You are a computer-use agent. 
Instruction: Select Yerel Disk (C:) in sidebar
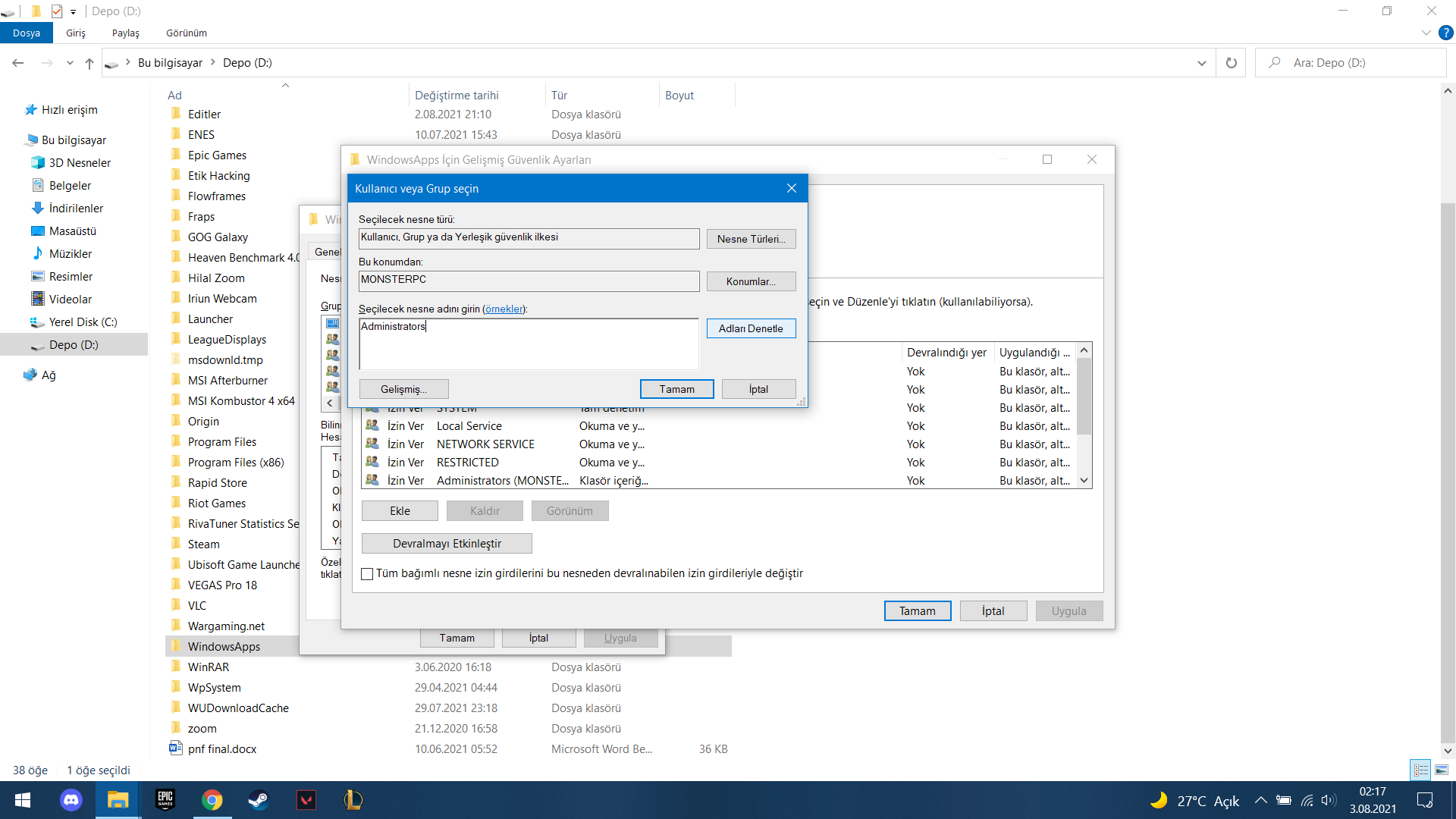[83, 322]
